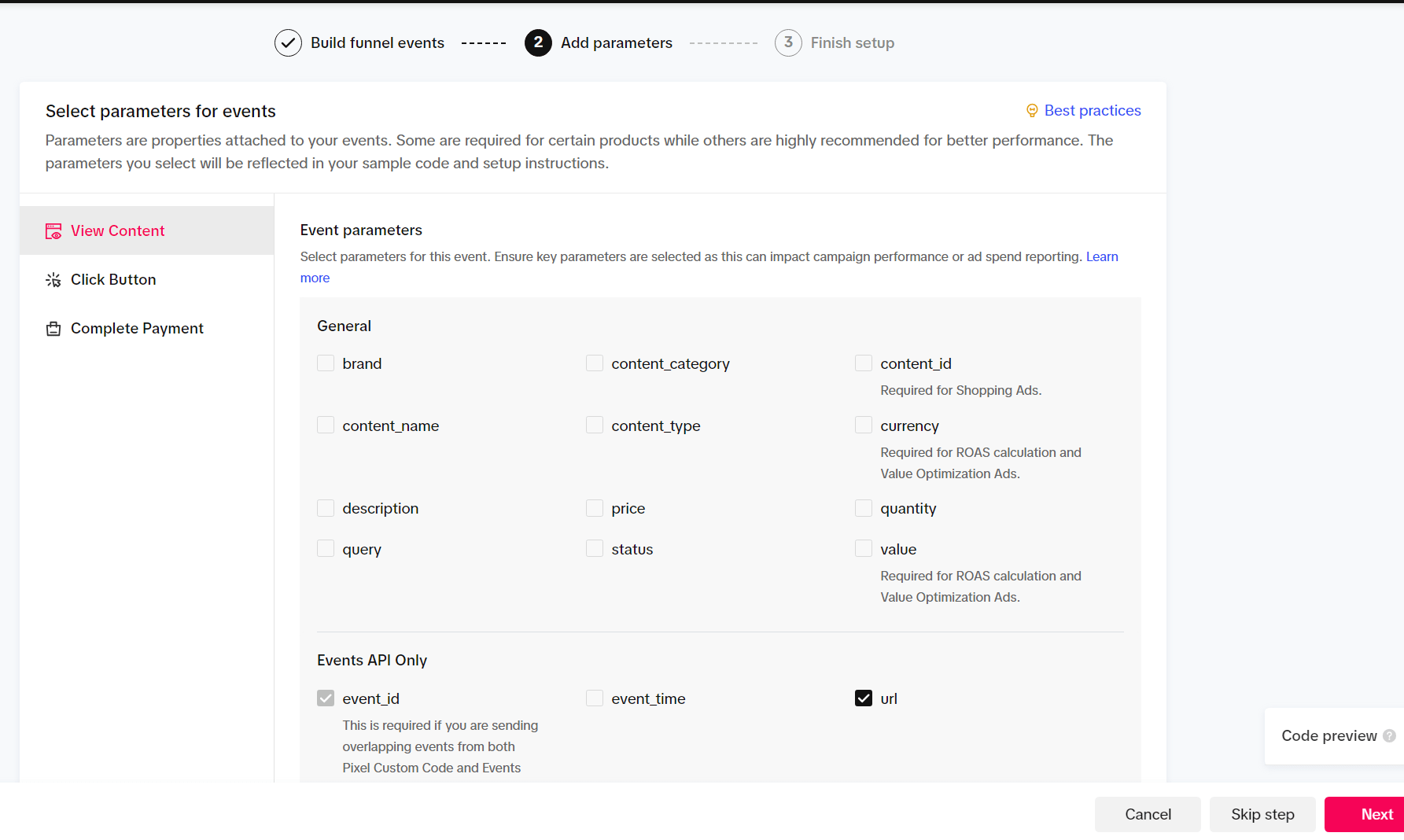Screen dimensions: 1404x840
Task: Click the step 2 number circle
Action: tap(538, 43)
